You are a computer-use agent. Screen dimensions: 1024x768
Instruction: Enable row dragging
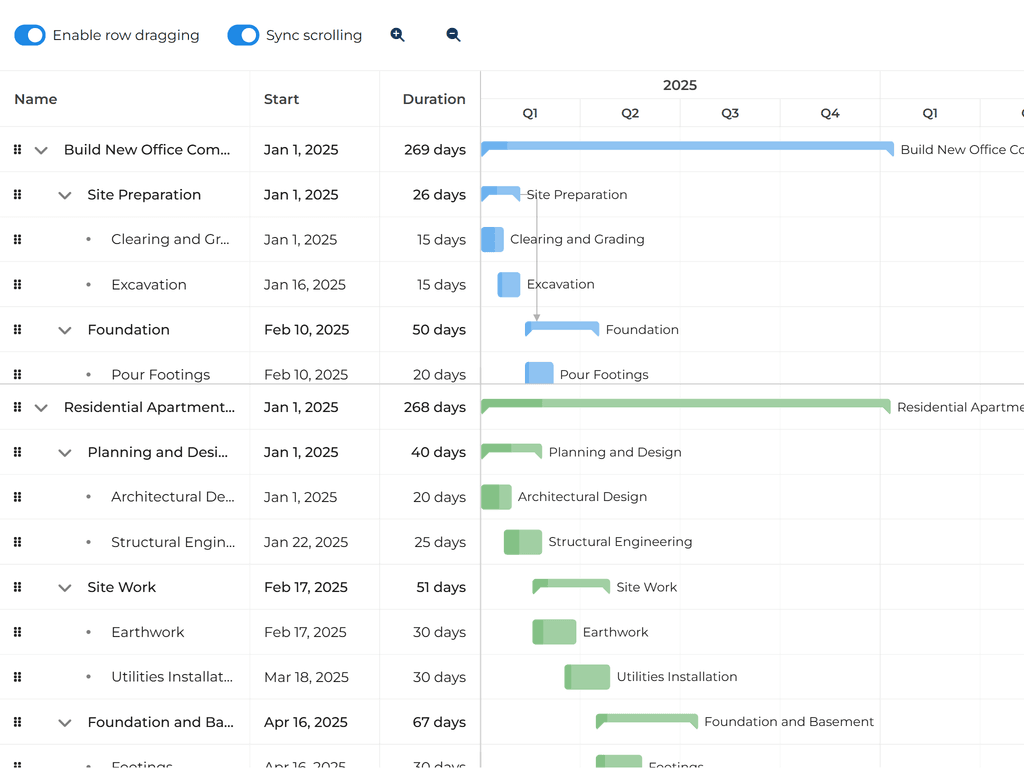pos(29,35)
